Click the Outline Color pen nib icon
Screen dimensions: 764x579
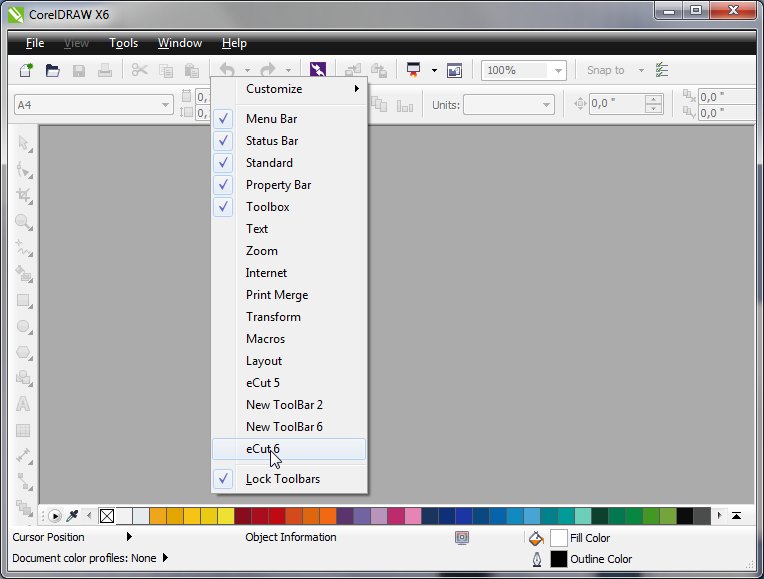tap(537, 559)
